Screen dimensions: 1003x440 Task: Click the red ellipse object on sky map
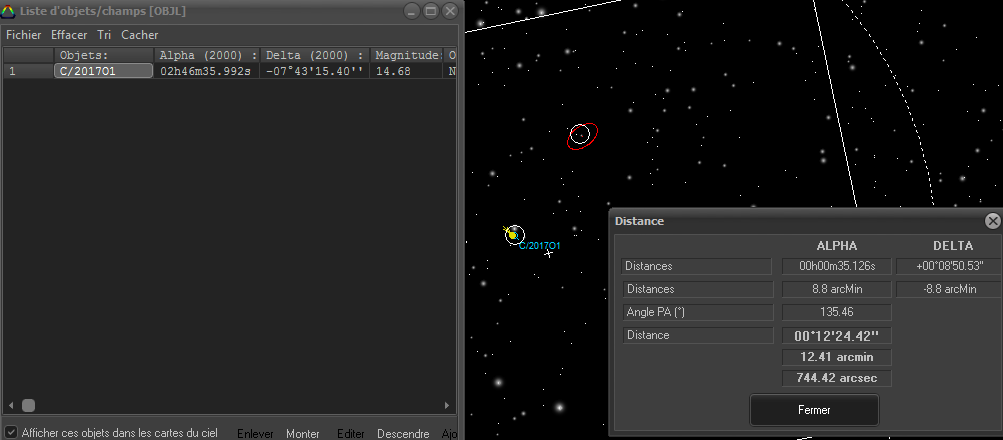pyautogui.click(x=582, y=136)
